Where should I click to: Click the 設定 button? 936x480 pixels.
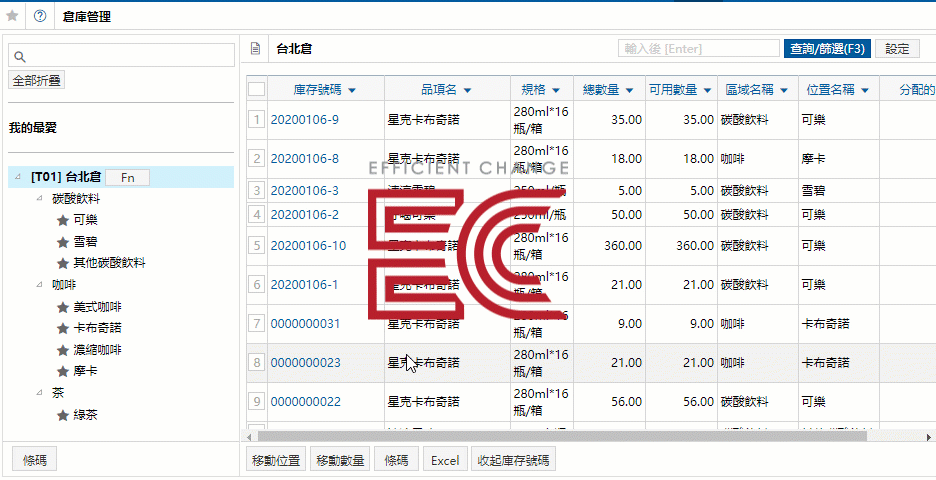point(897,49)
